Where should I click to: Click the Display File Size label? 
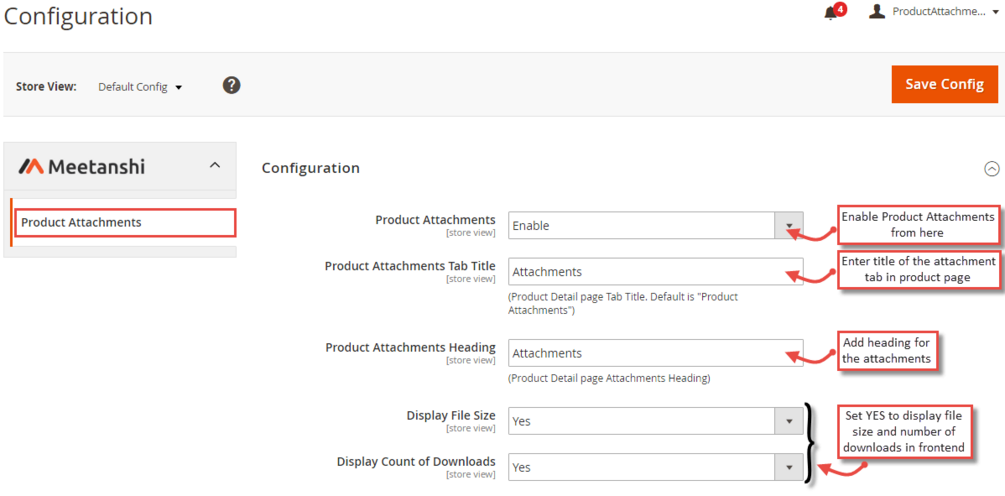pos(450,416)
